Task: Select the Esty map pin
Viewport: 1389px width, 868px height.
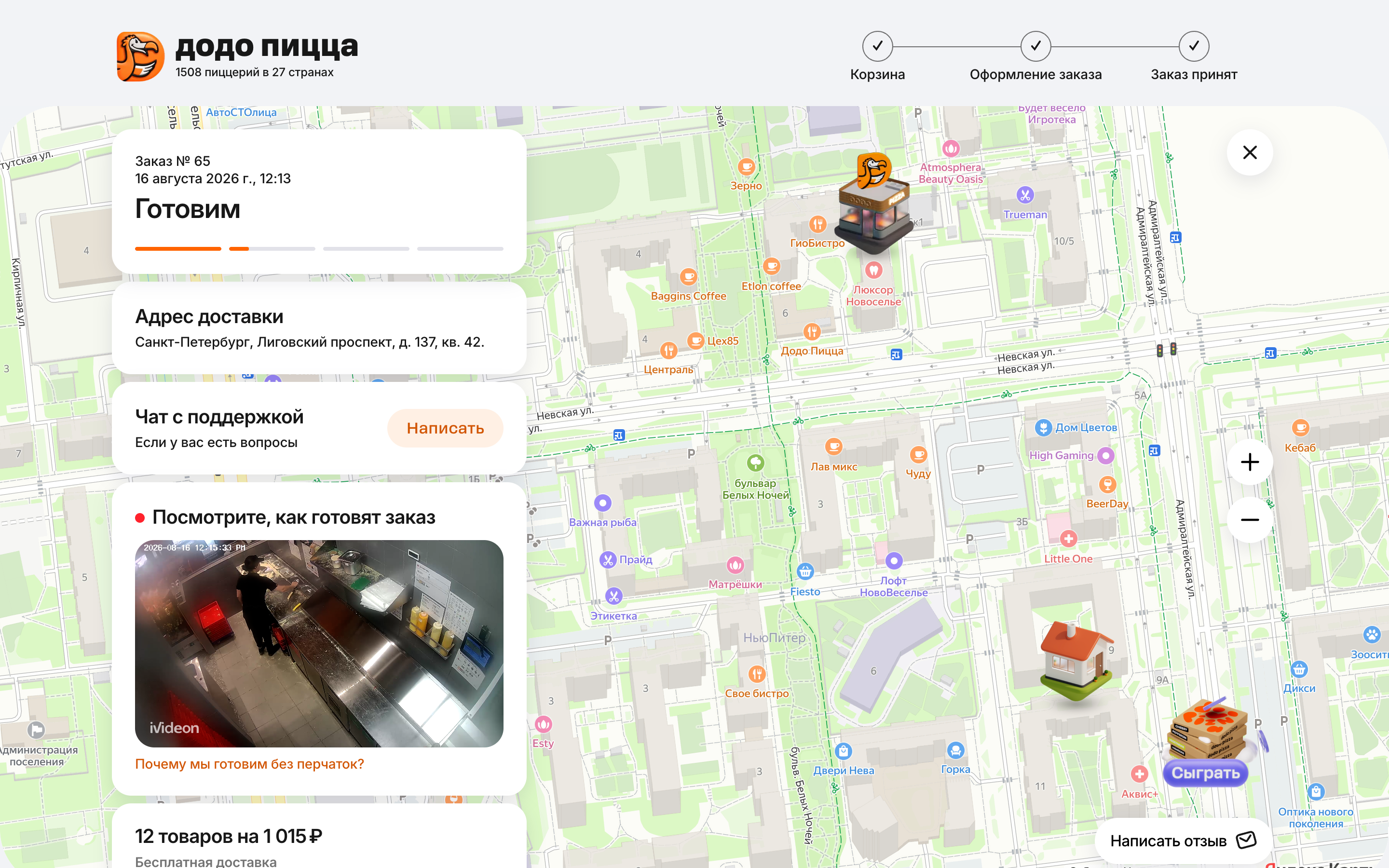Action: (544, 724)
